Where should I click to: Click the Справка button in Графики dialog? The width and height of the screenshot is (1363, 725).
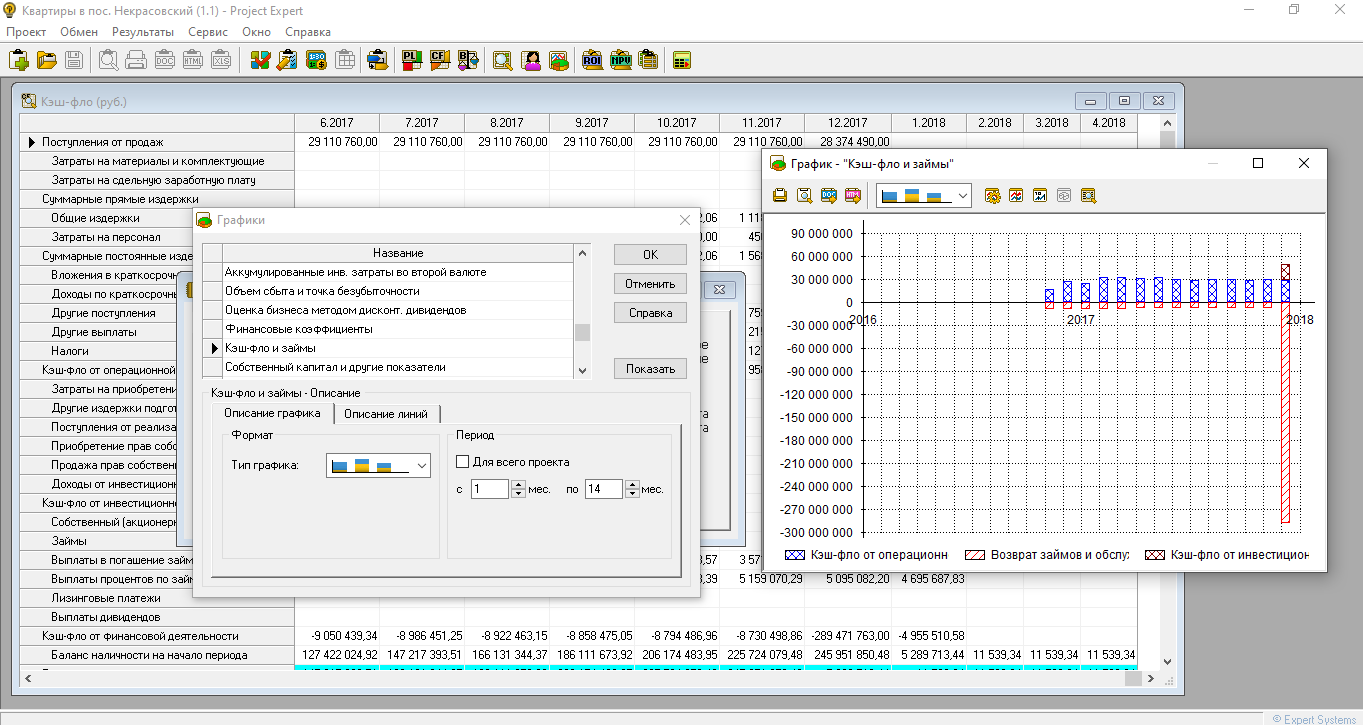point(650,312)
